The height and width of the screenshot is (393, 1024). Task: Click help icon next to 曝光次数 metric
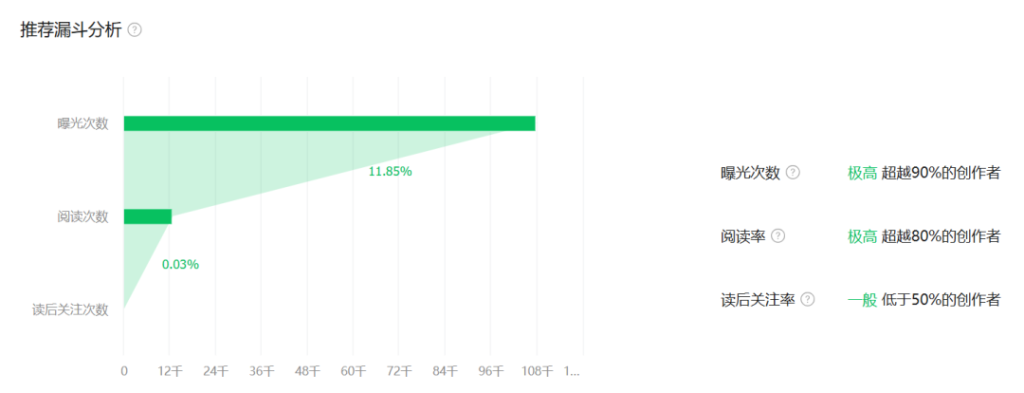tap(793, 172)
